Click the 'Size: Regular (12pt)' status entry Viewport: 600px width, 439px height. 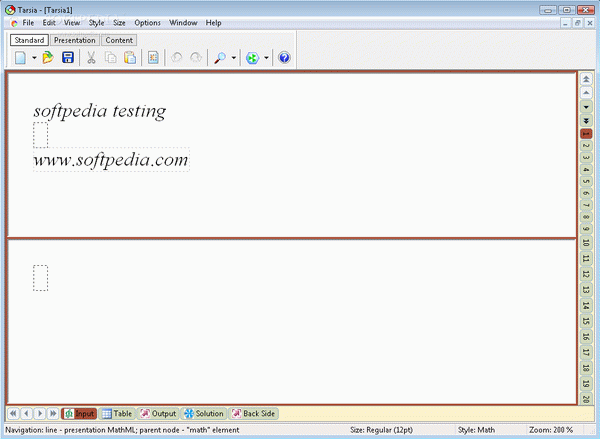(x=382, y=430)
